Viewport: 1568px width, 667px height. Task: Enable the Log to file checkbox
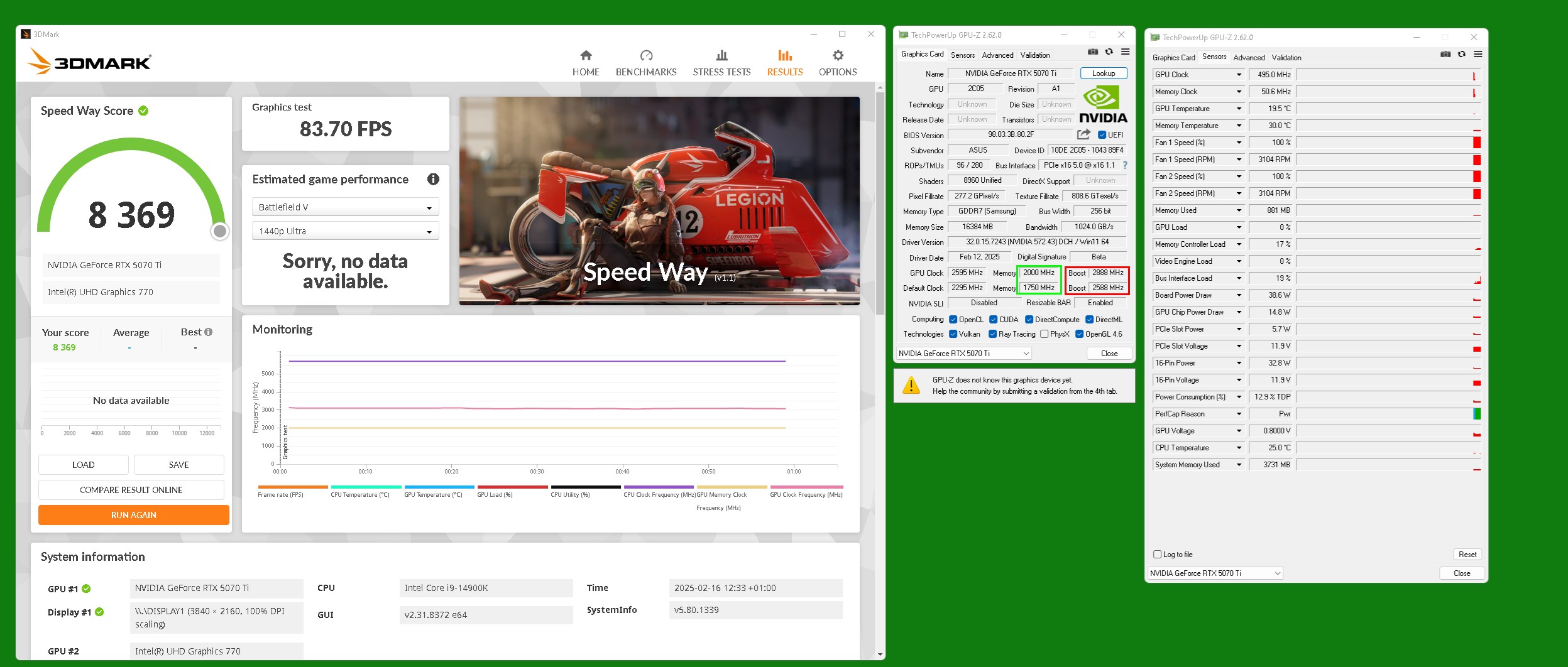[x=1157, y=555]
